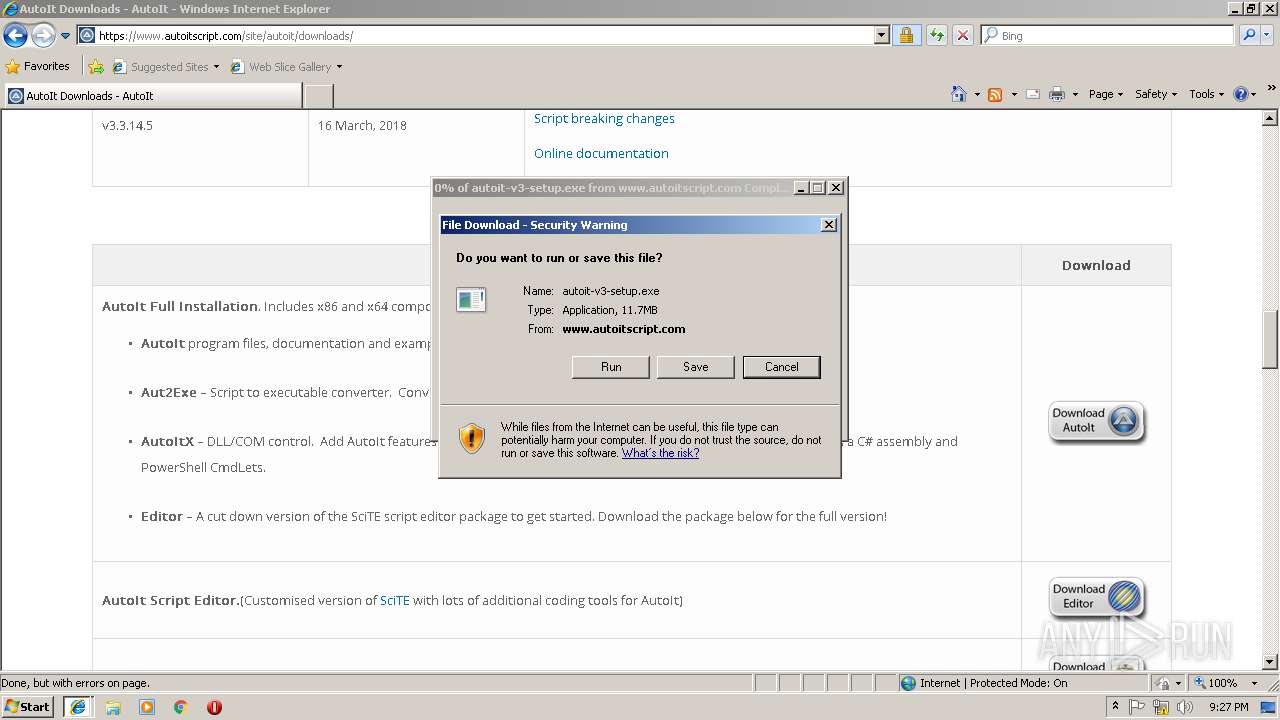Viewport: 1280px width, 720px height.
Task: Click the browser Forward arrow button
Action: tap(43, 36)
